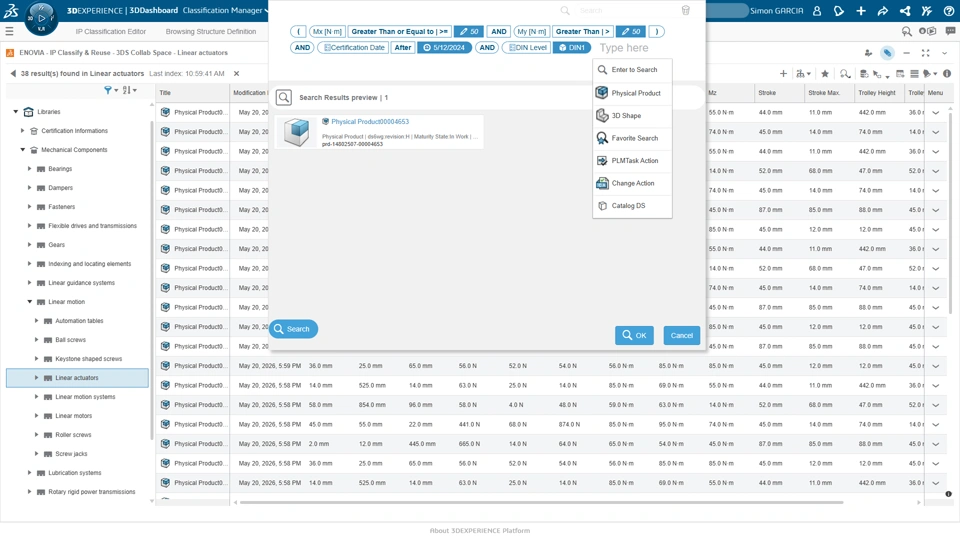The height and width of the screenshot is (540, 960).
Task: Click the 5/12/2024 date value chip
Action: click(444, 47)
